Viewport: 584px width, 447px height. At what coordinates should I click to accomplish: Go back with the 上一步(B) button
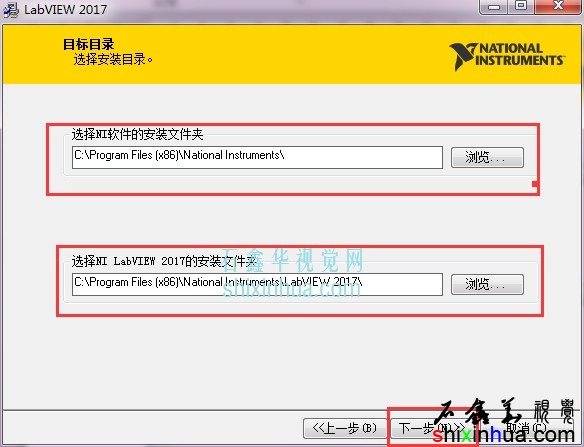coord(345,428)
